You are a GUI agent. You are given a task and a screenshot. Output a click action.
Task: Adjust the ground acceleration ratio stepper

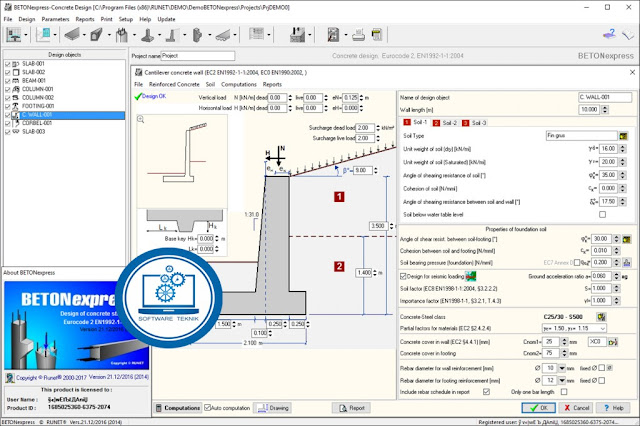coord(617,276)
